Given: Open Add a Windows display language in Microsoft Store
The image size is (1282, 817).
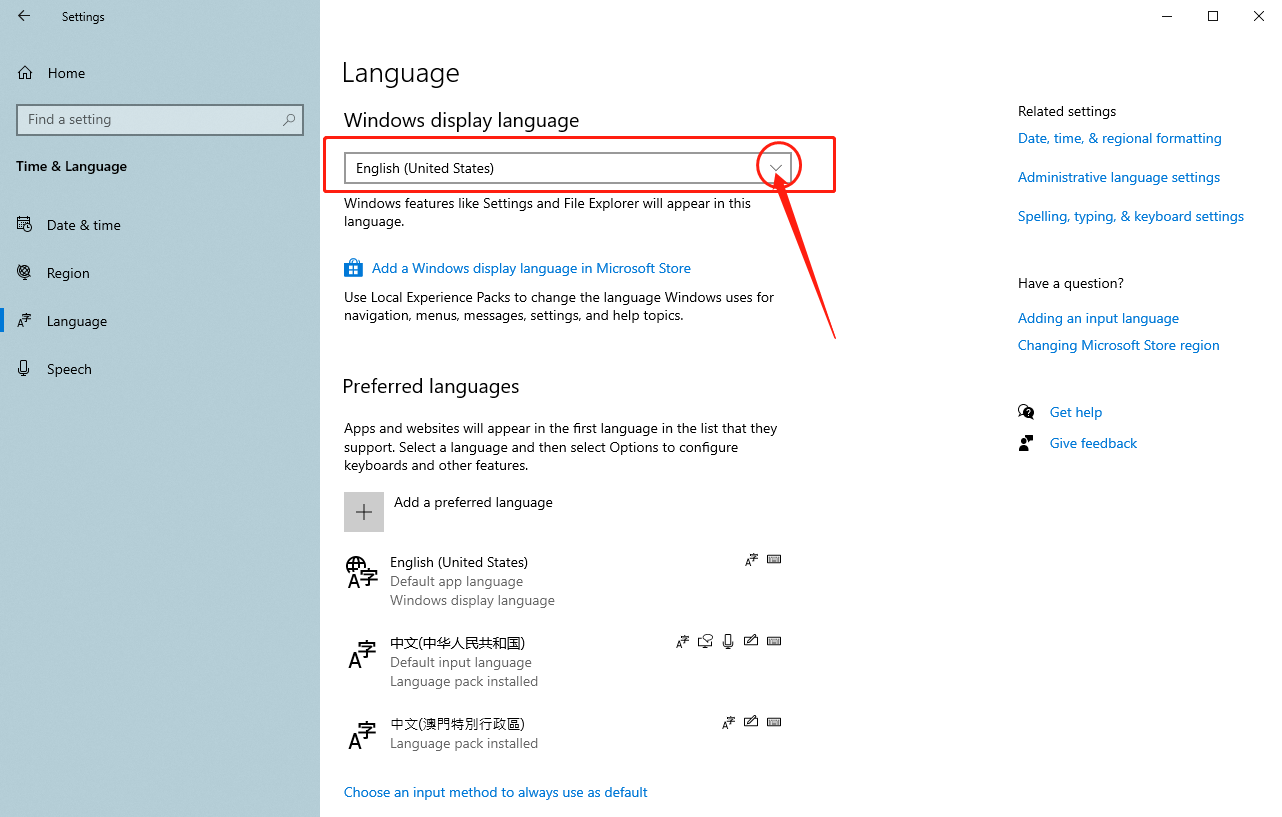Looking at the screenshot, I should pos(531,268).
